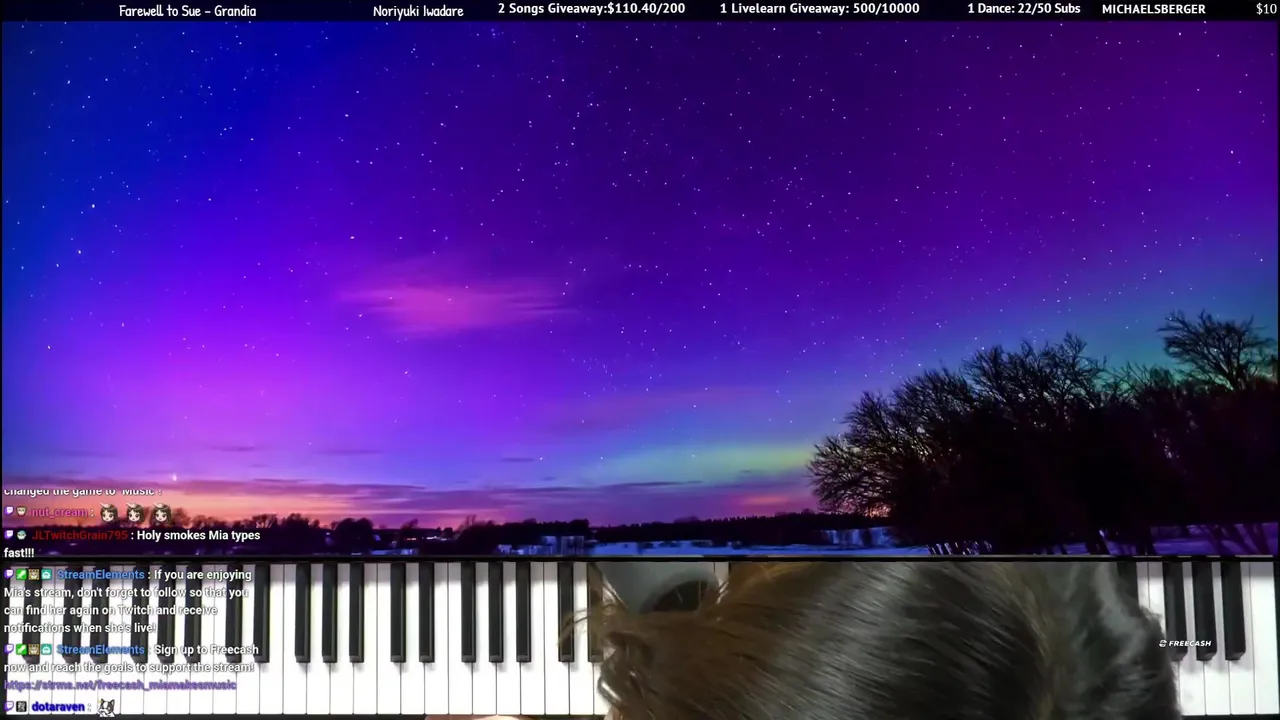Click the Twitch badge on the StreamElements follow-reminder message

click(9, 575)
